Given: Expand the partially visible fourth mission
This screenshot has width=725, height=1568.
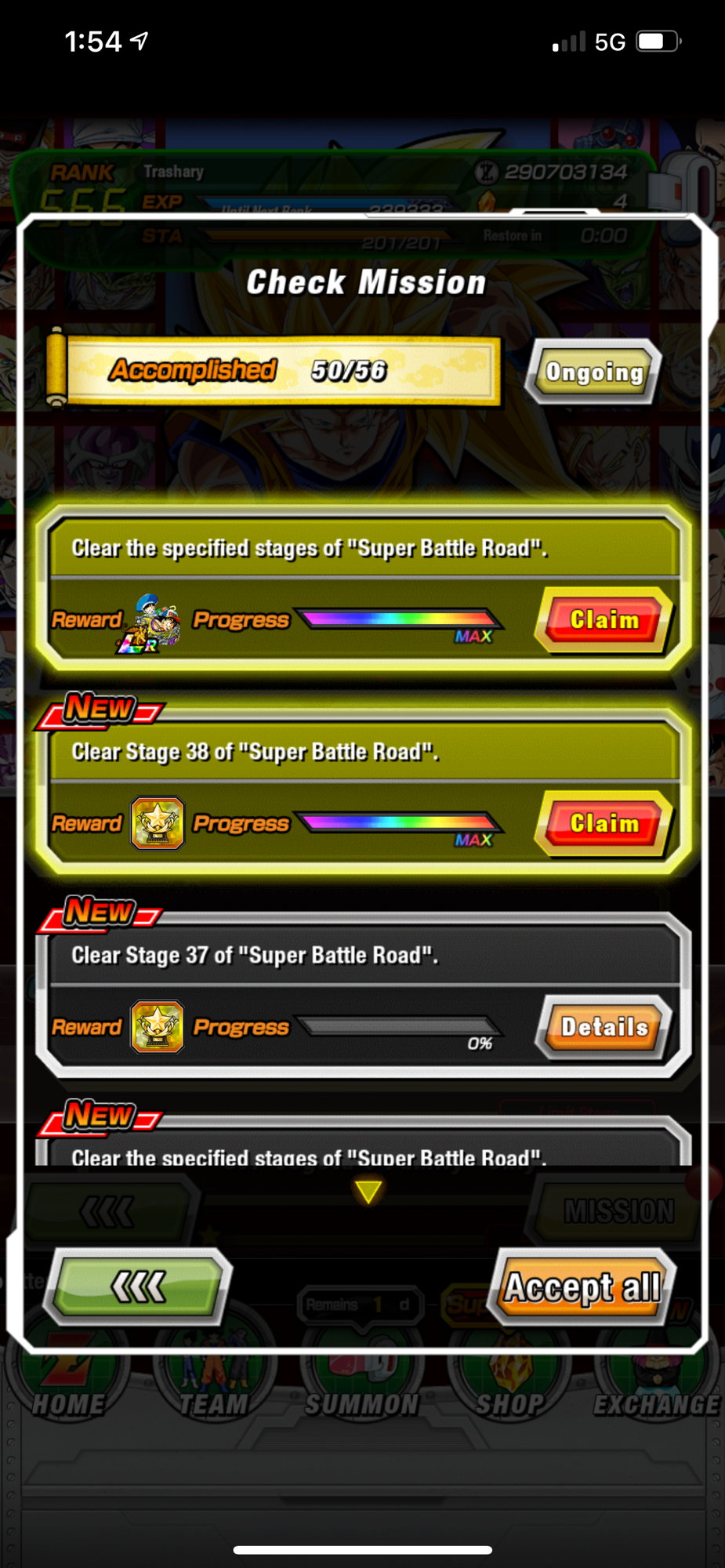Looking at the screenshot, I should coord(364,1142).
